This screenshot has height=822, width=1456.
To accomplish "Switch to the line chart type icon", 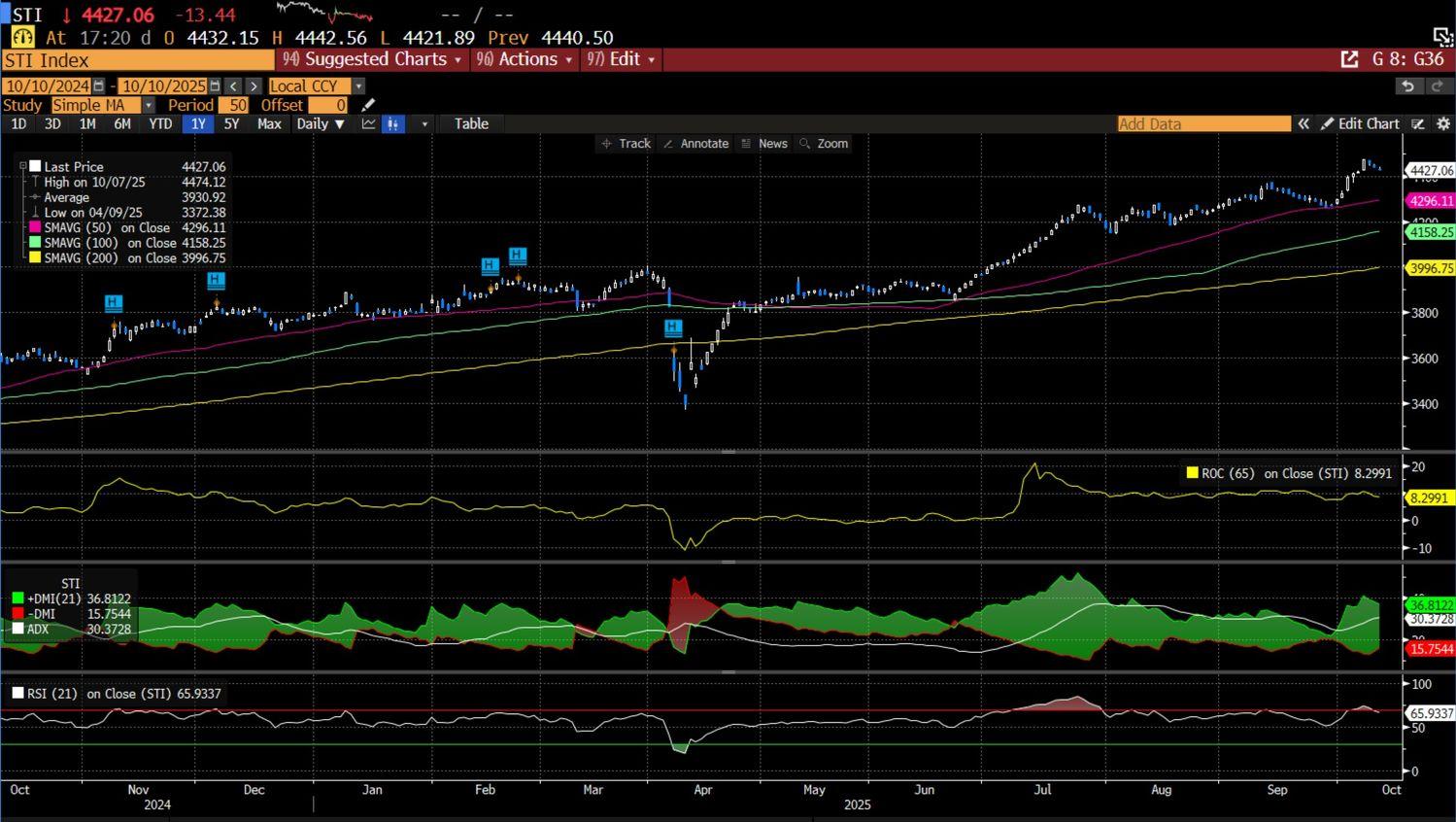I will point(368,123).
